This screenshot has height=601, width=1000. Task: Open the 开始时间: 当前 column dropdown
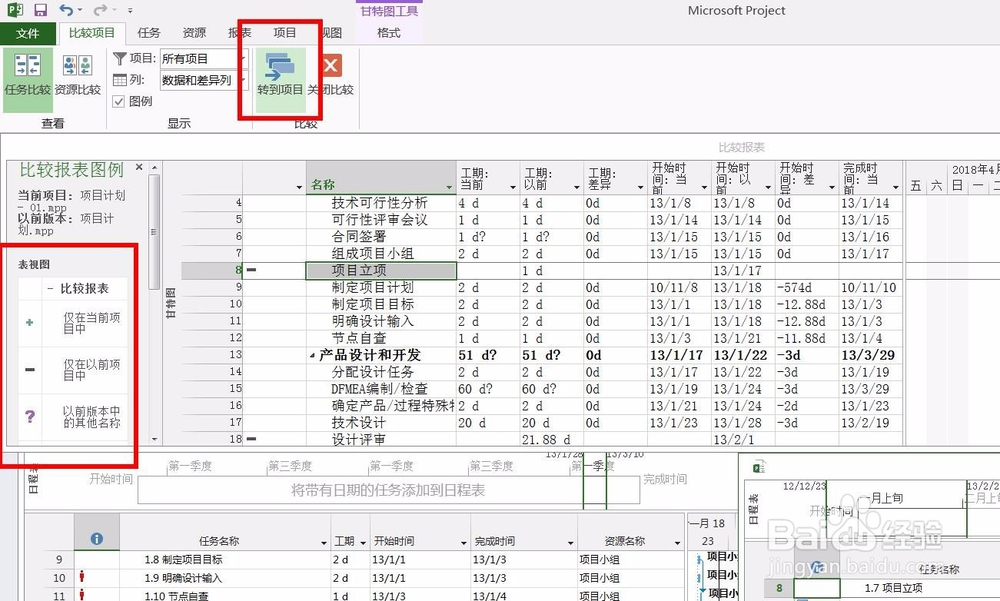704,187
